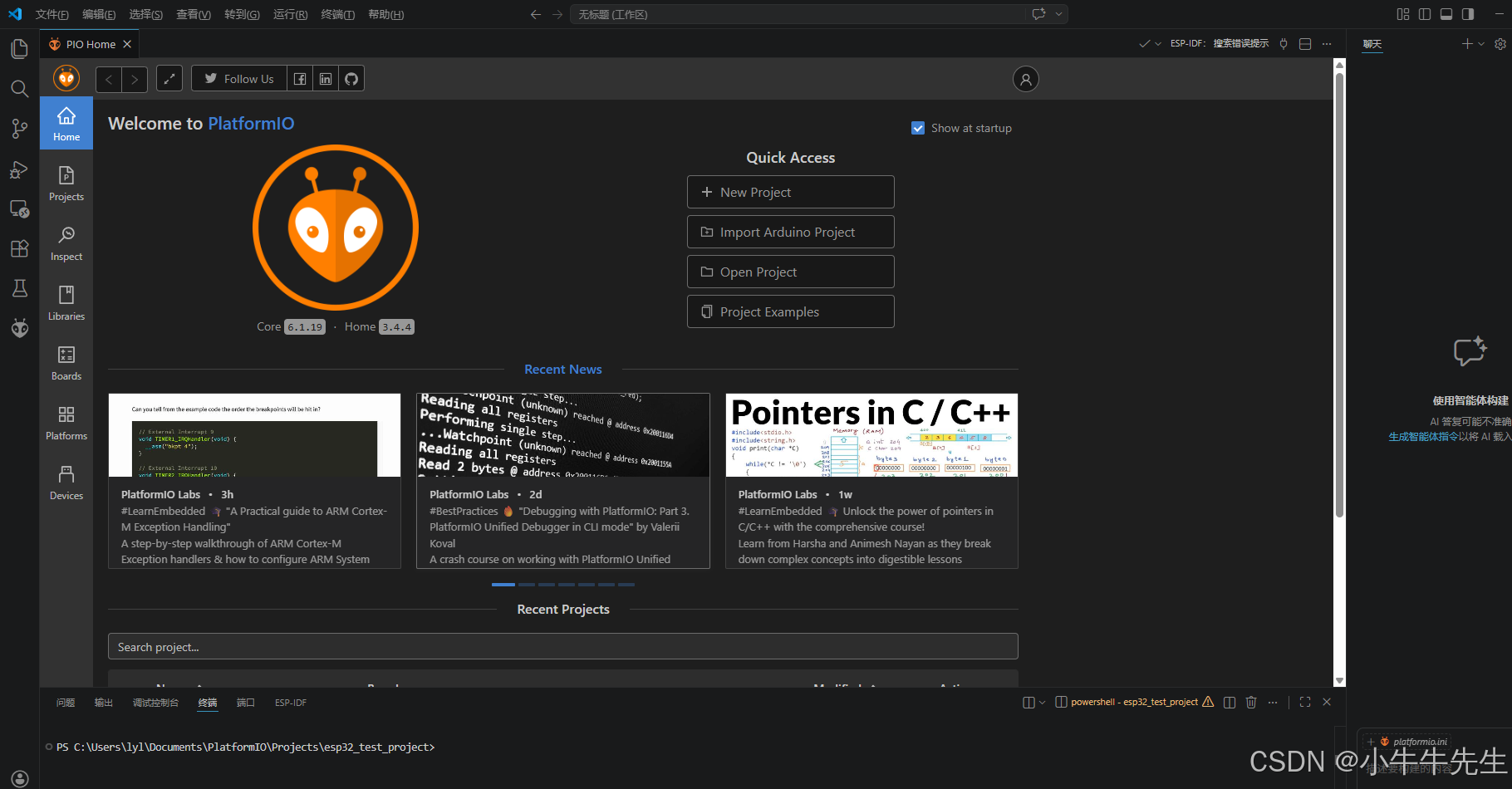Open chat settings gear icon

(1500, 44)
